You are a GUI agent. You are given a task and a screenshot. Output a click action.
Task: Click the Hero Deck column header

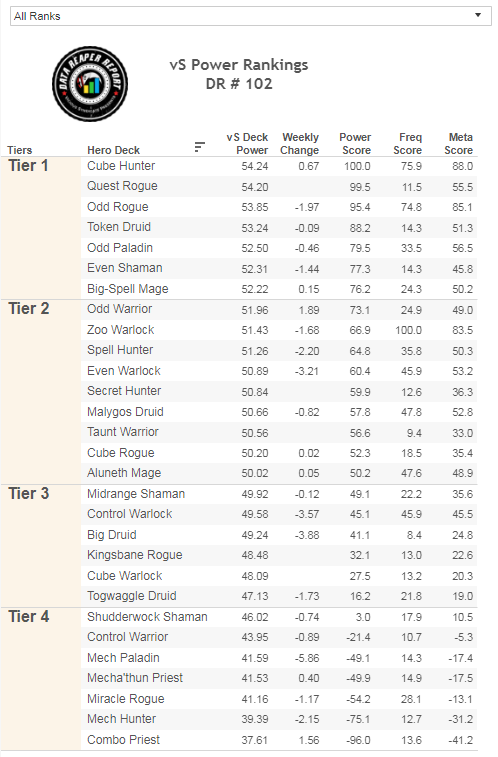click(x=113, y=150)
